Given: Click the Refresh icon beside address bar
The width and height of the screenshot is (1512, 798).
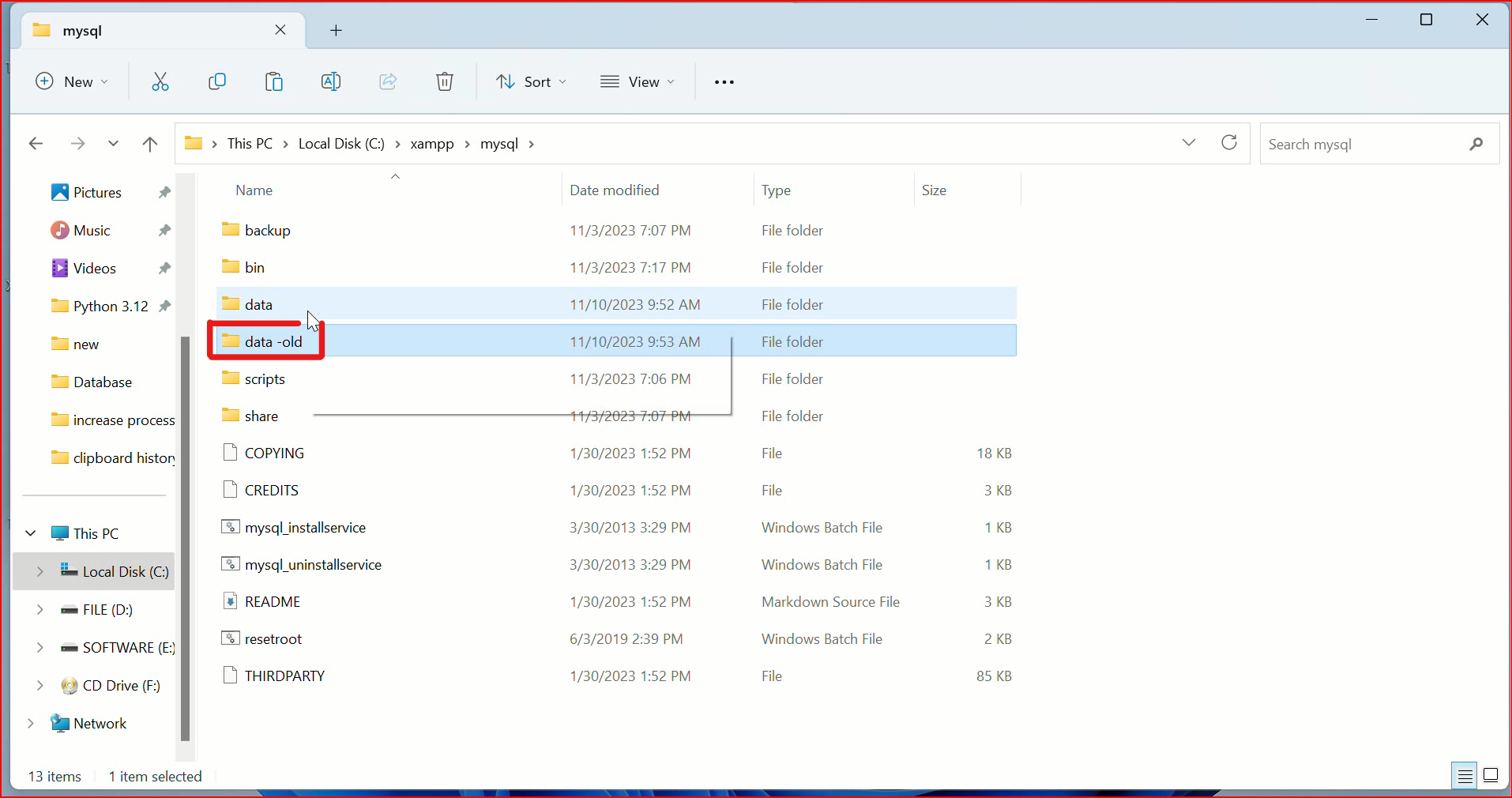Looking at the screenshot, I should pyautogui.click(x=1229, y=143).
